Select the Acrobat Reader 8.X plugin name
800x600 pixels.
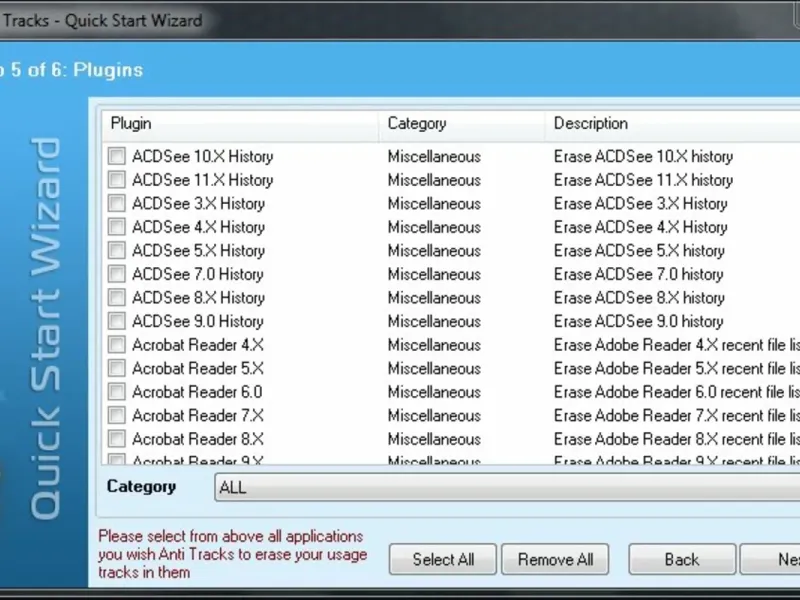(x=198, y=439)
